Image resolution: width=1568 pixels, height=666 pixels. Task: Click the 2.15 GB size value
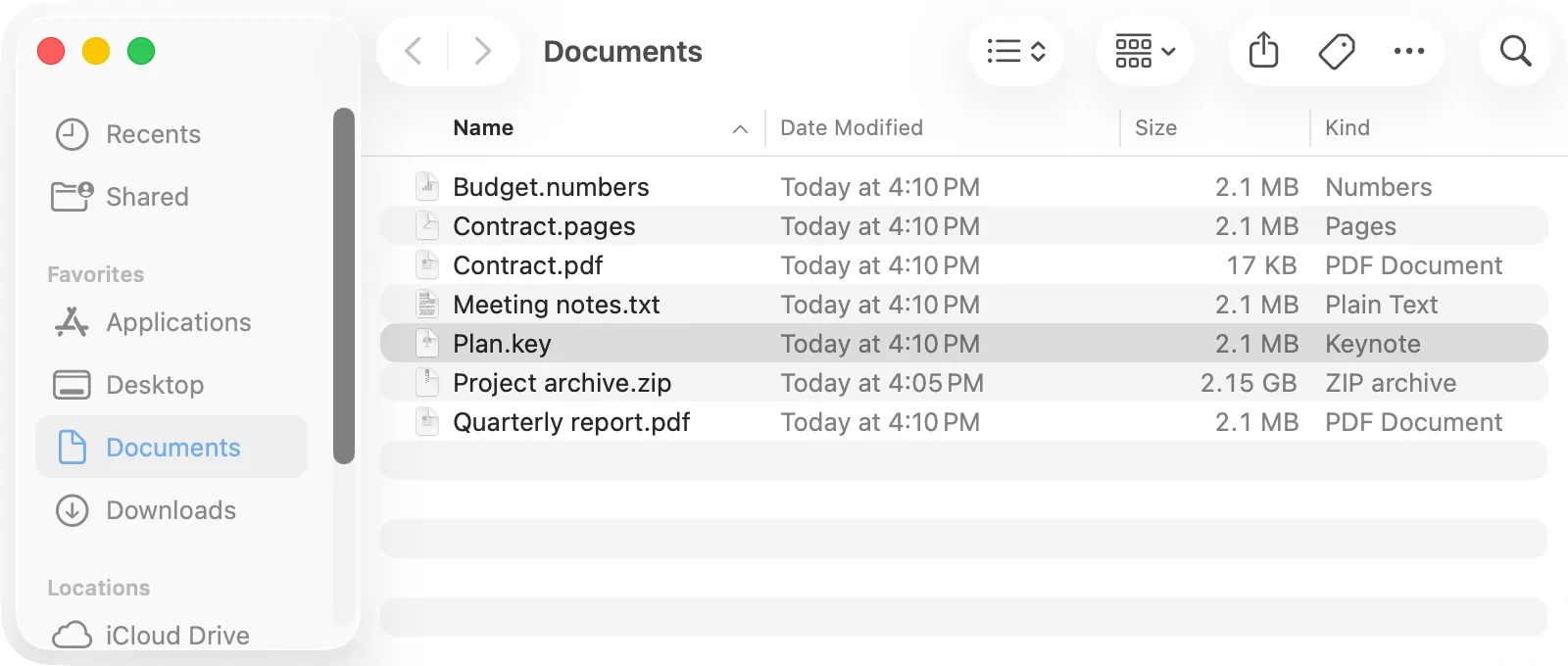tap(1249, 383)
